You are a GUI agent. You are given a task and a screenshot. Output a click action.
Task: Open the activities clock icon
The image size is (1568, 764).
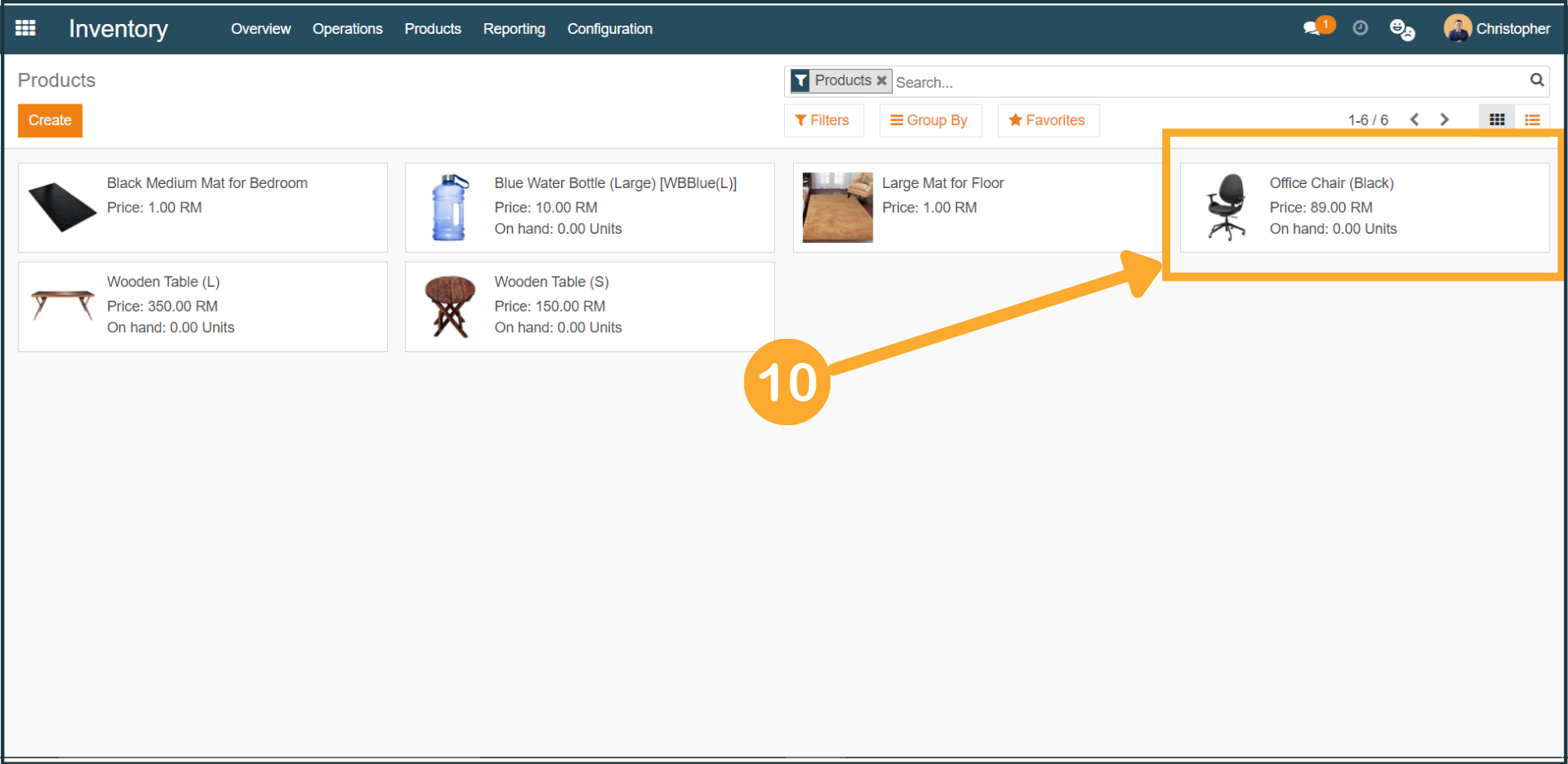(1360, 28)
